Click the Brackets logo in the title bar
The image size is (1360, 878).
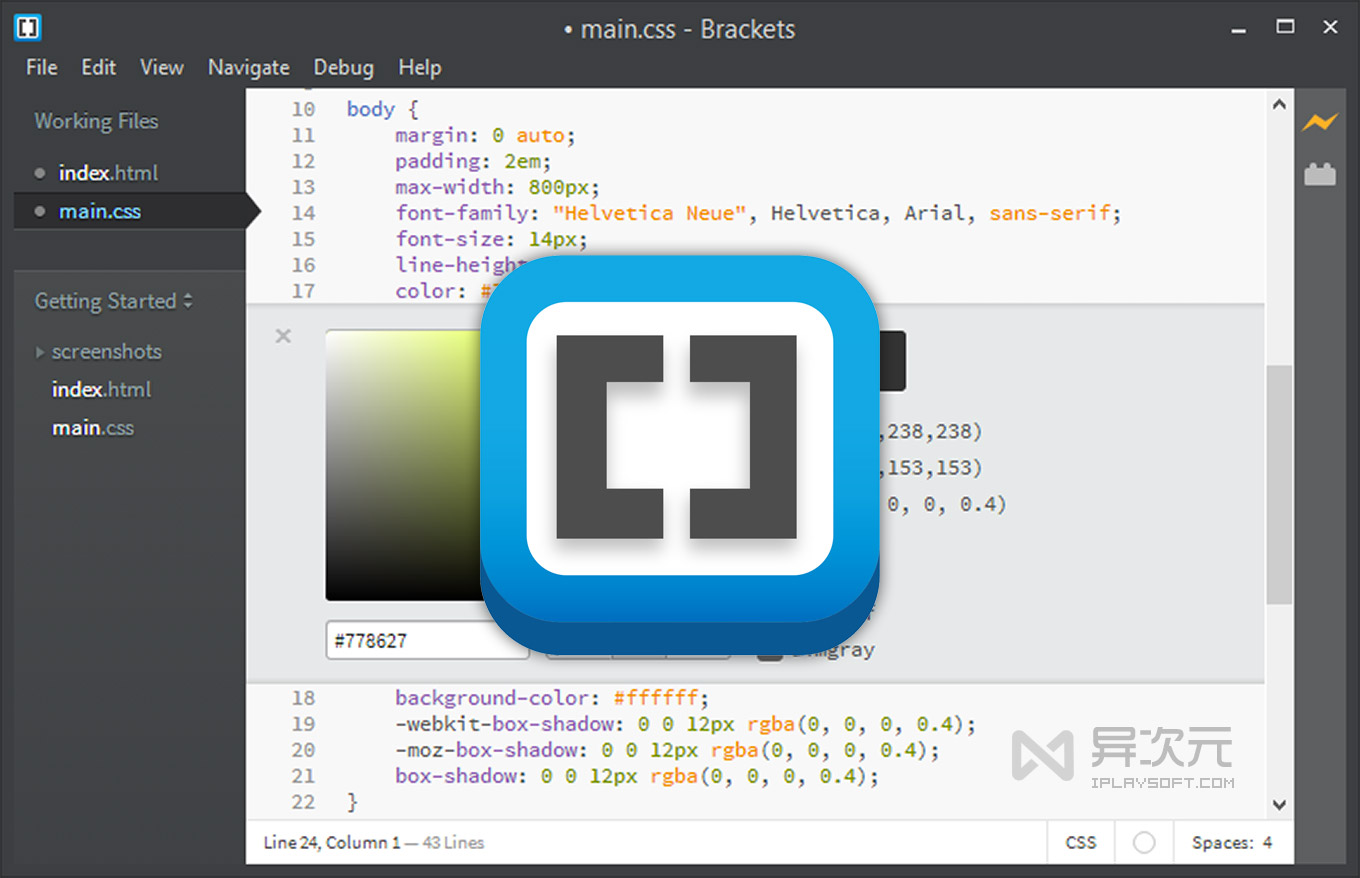(x=25, y=29)
